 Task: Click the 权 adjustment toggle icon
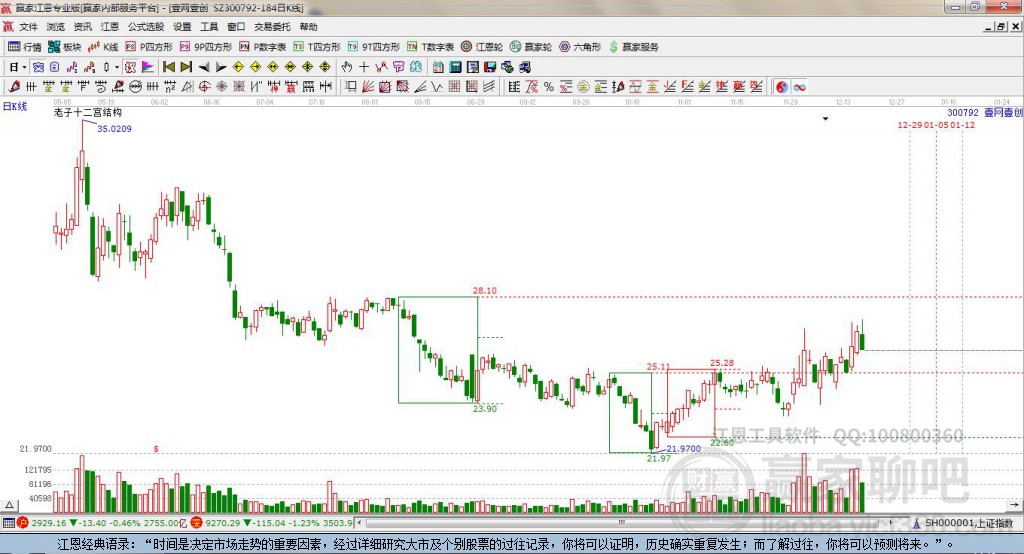click(x=130, y=67)
